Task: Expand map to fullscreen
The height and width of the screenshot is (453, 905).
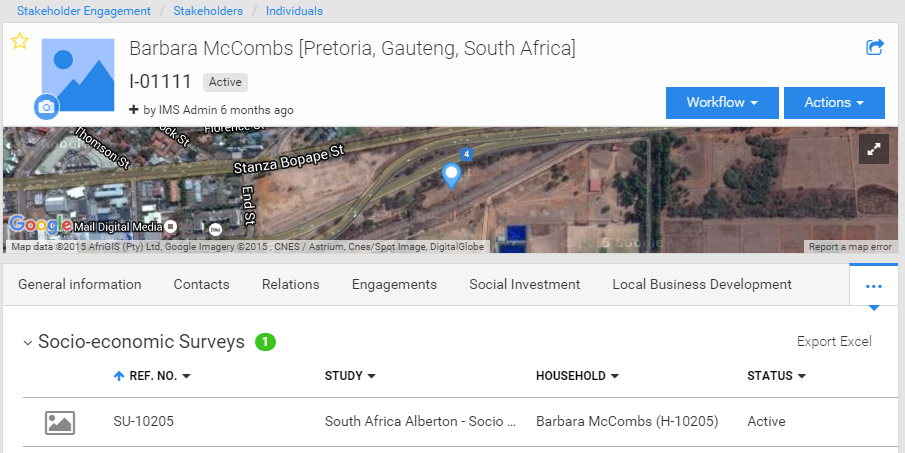Action: (x=874, y=149)
